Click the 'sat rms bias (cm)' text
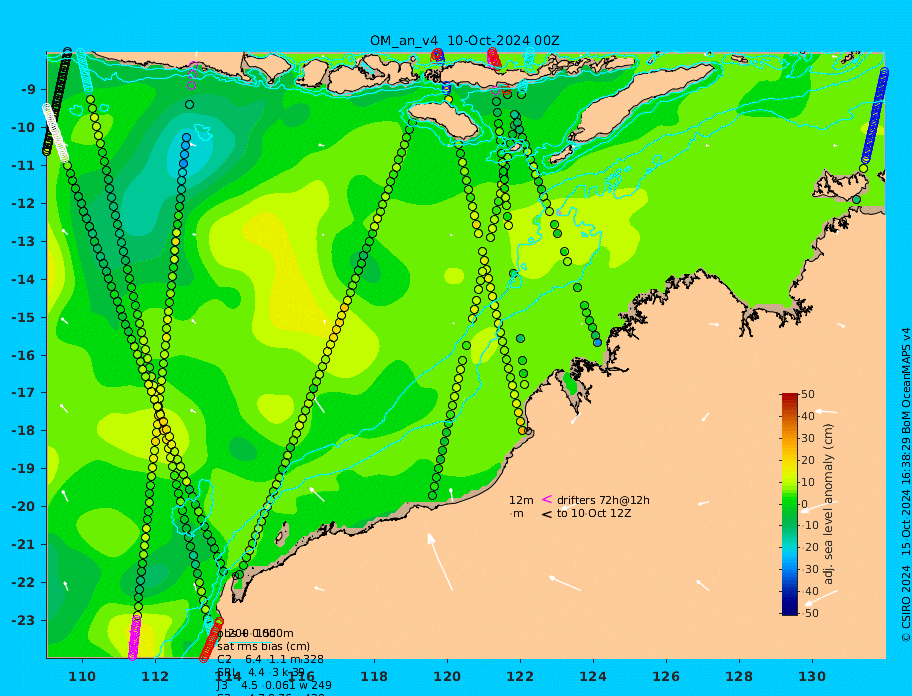Image resolution: width=912 pixels, height=696 pixels. point(263,646)
